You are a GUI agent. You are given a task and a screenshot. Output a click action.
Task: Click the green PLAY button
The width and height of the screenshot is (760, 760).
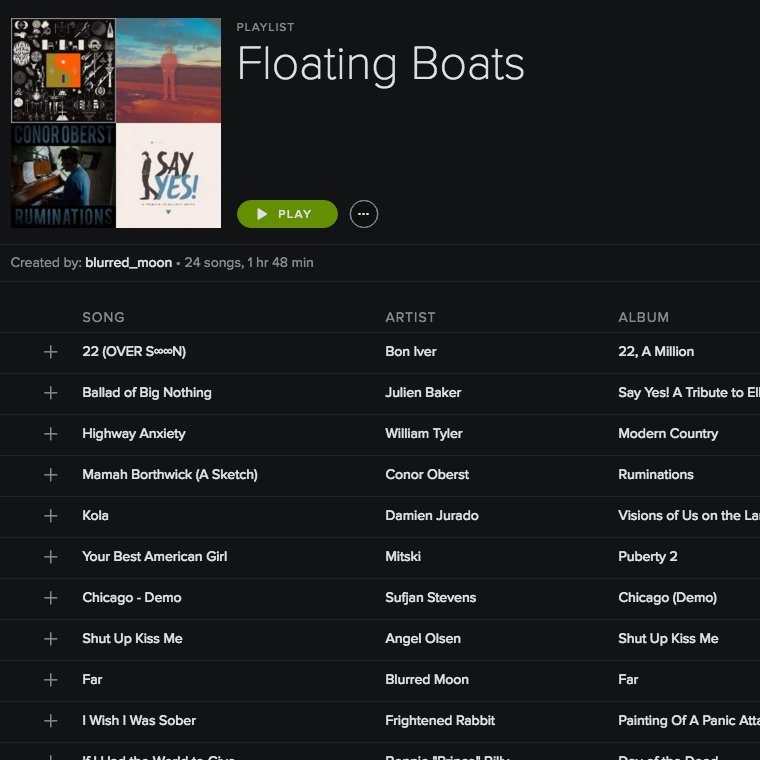pos(287,214)
